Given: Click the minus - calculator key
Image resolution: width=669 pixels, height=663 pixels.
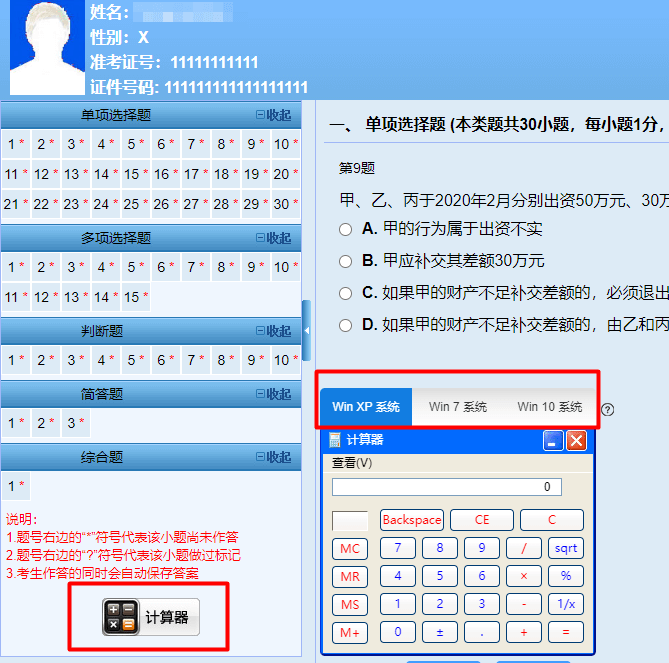Looking at the screenshot, I should [524, 604].
